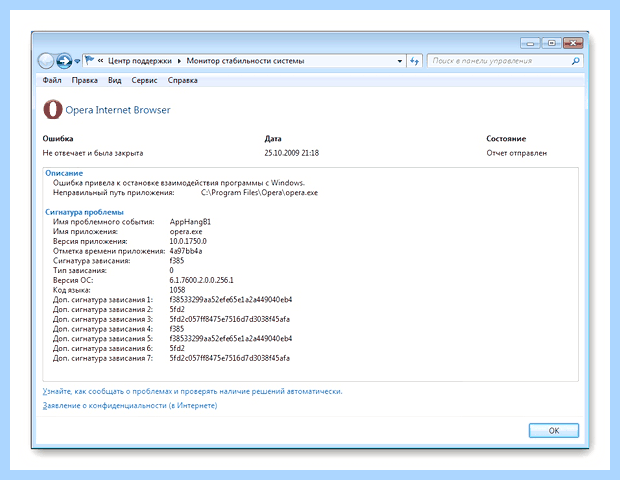This screenshot has height=480, width=620.
Task: Click text Не отвечает и была закрыта
Action: coord(93,153)
